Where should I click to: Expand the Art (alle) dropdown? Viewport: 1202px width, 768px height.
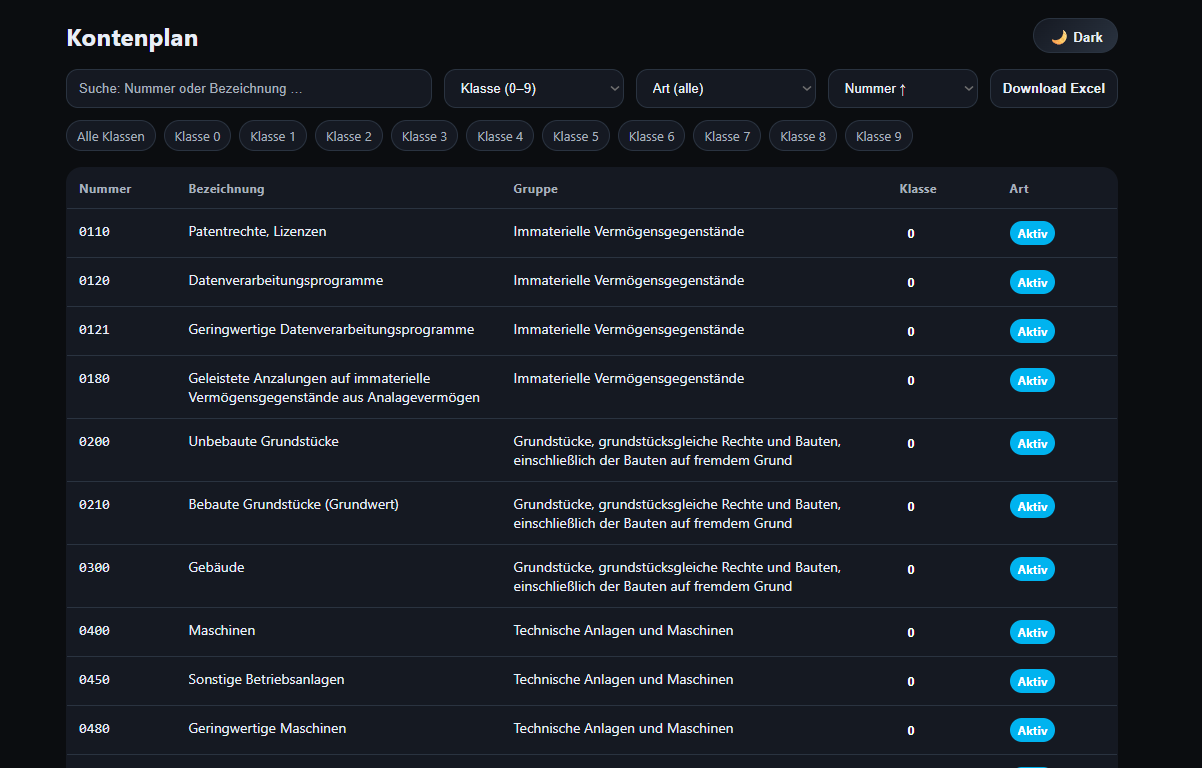(x=725, y=88)
